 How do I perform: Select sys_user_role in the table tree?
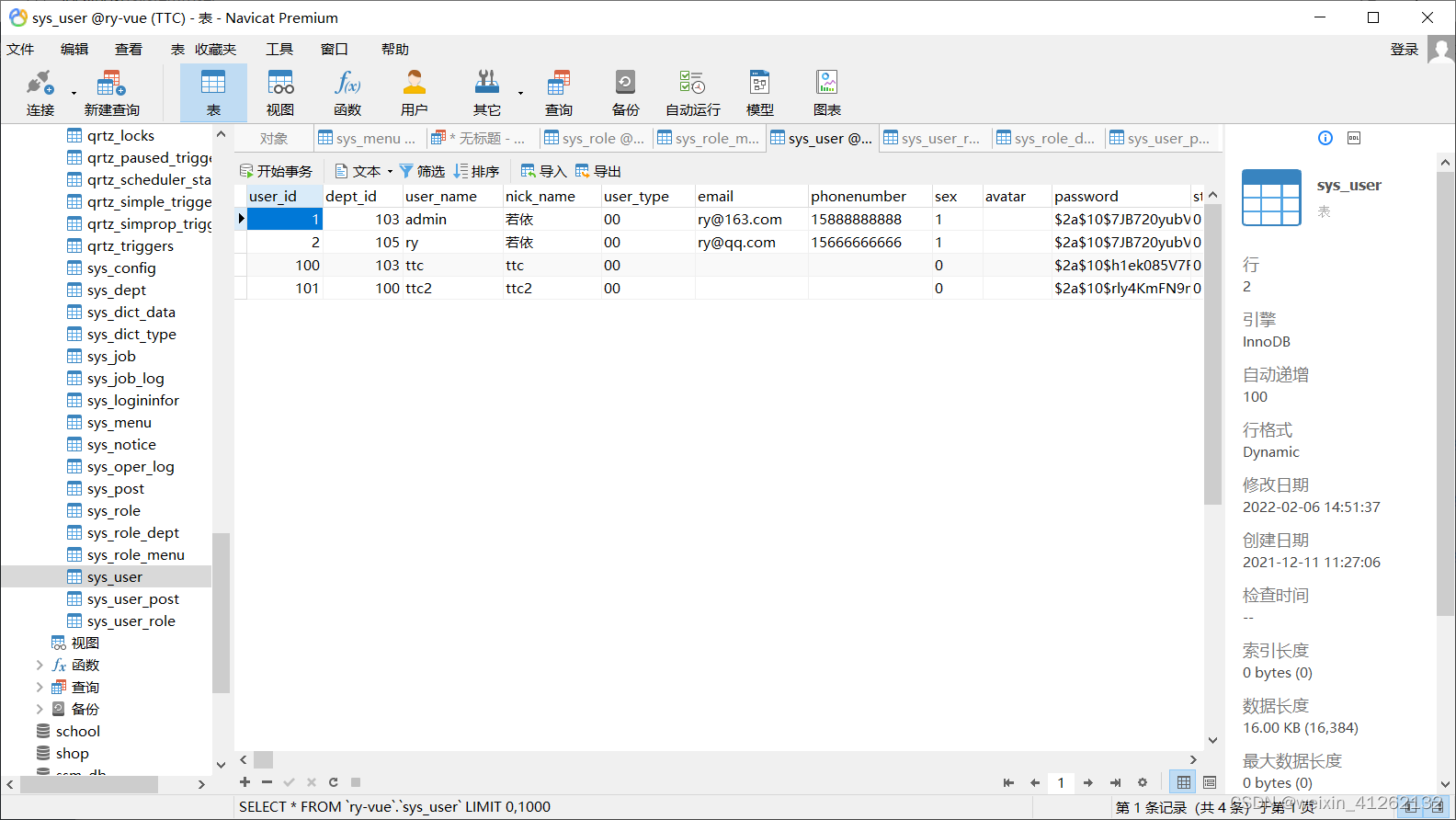pos(131,621)
